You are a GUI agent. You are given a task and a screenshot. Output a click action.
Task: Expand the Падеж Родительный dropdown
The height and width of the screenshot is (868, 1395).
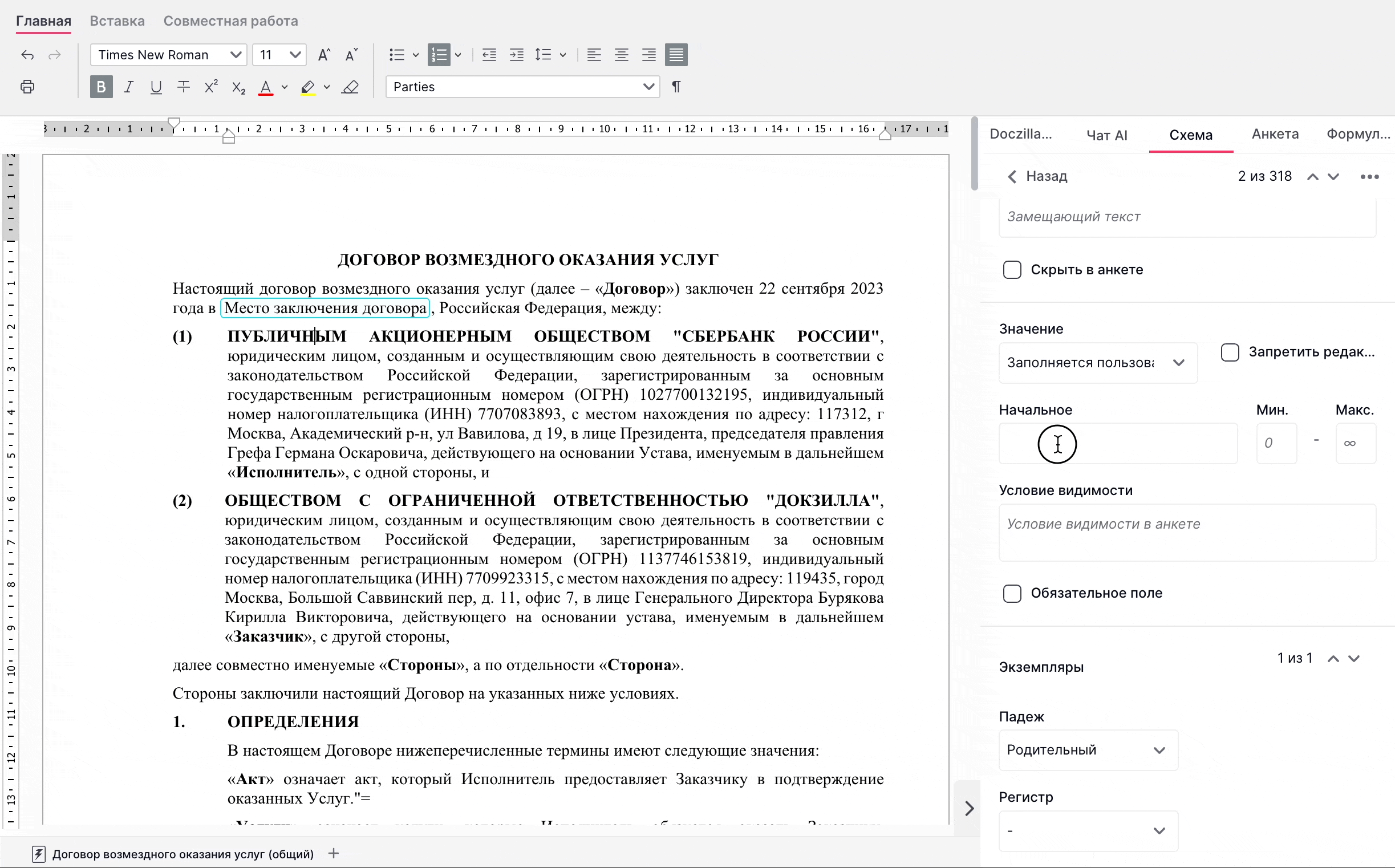[x=1088, y=751]
